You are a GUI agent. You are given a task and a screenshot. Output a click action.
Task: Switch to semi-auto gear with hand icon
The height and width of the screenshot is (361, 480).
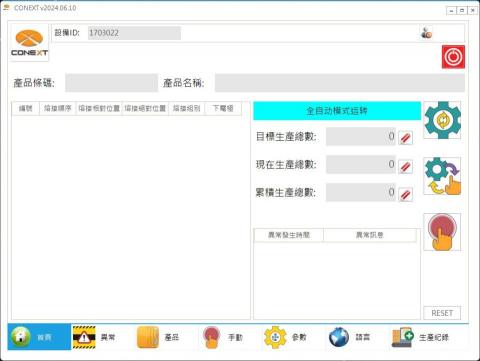click(x=442, y=176)
